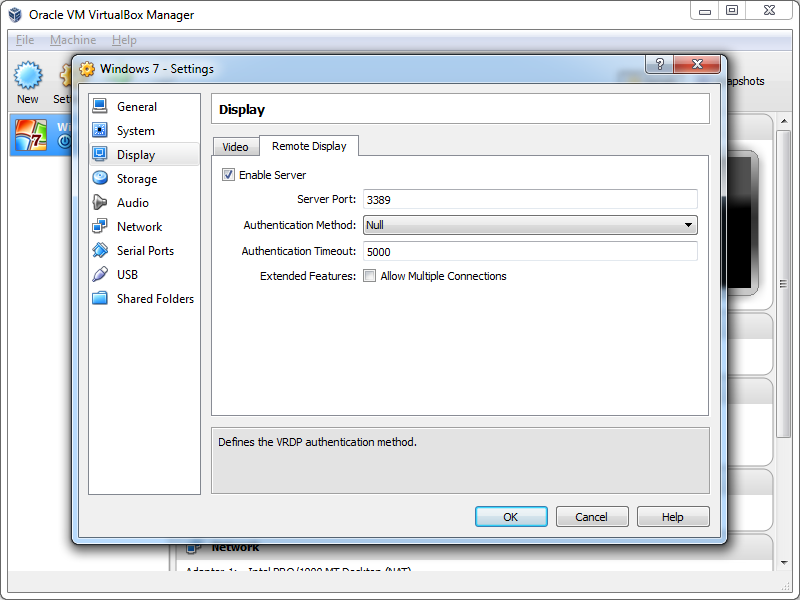The image size is (800, 600).
Task: Uncheck the Enable Server checkbox
Action: click(229, 175)
